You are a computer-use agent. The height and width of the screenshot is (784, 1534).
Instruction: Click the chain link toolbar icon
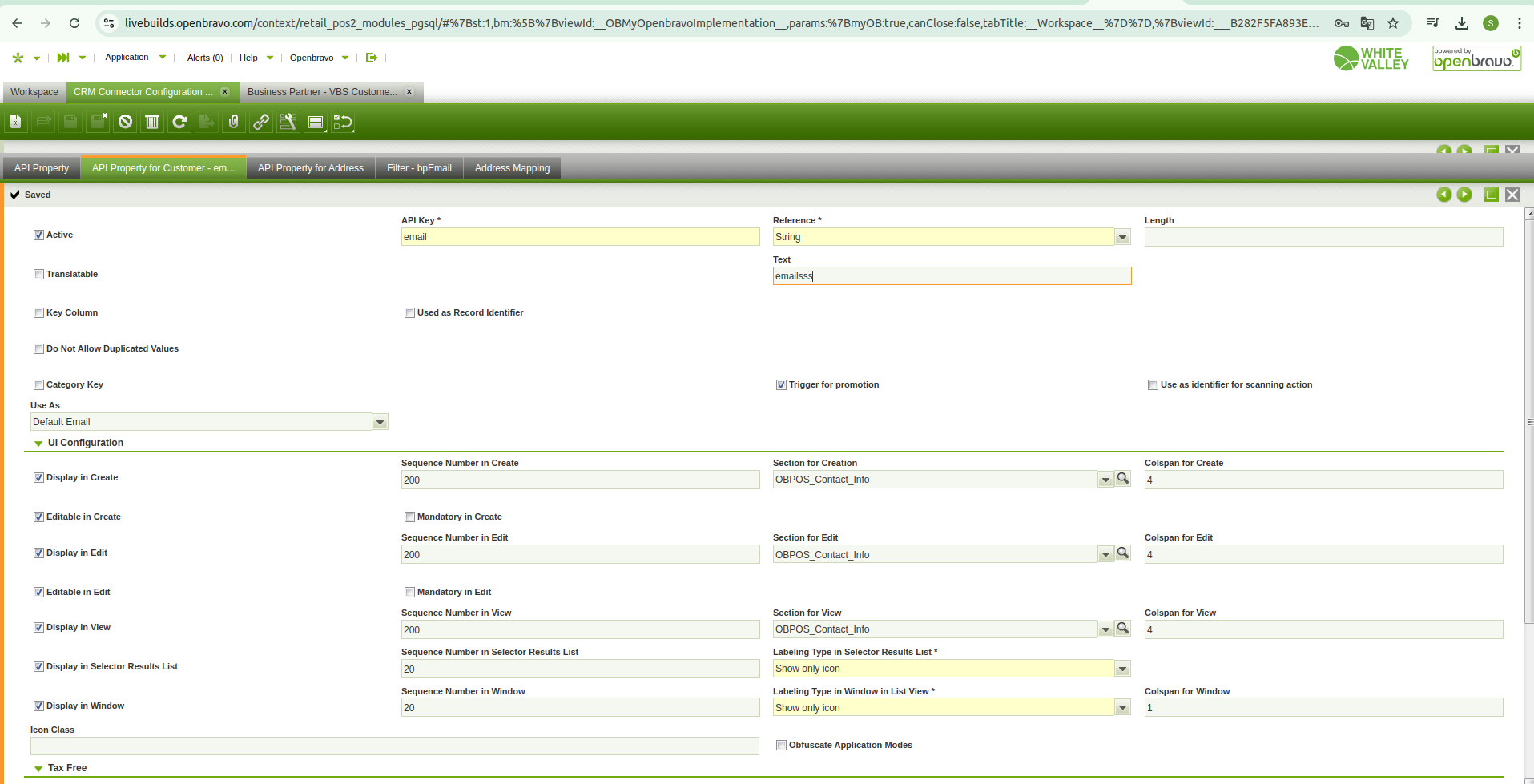pyautogui.click(x=261, y=122)
